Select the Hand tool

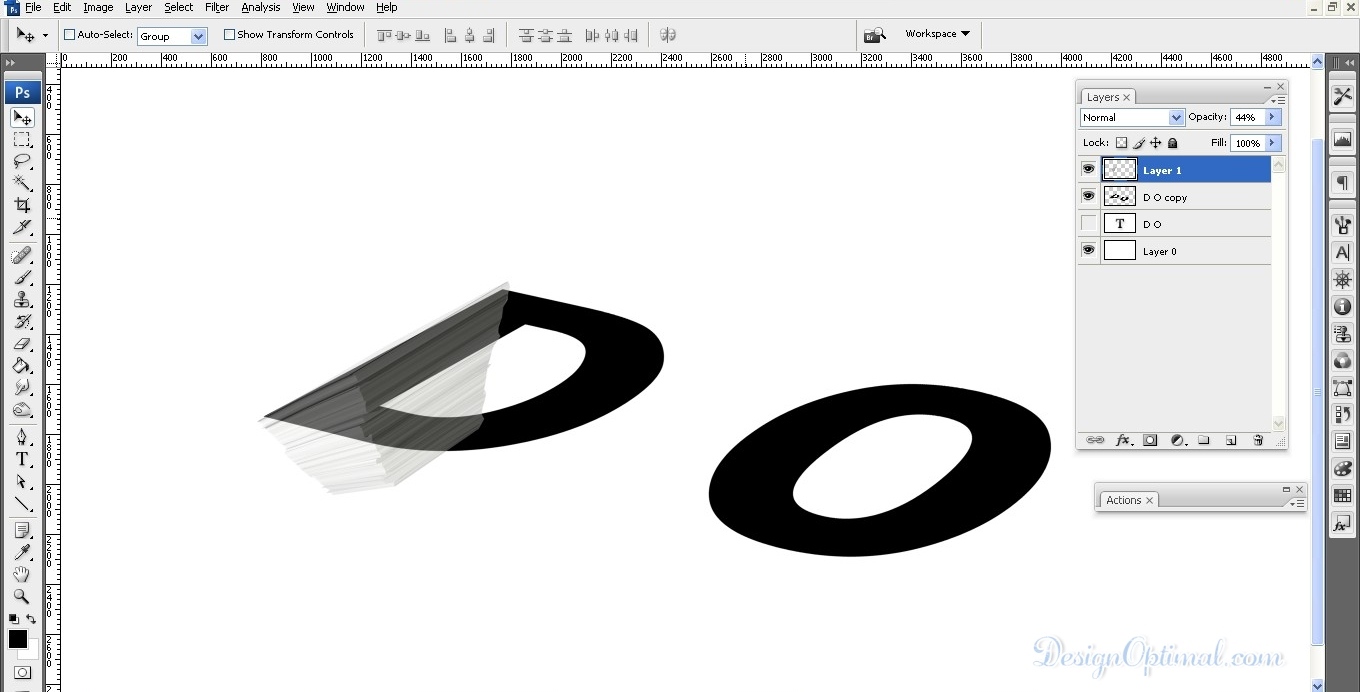pos(22,574)
